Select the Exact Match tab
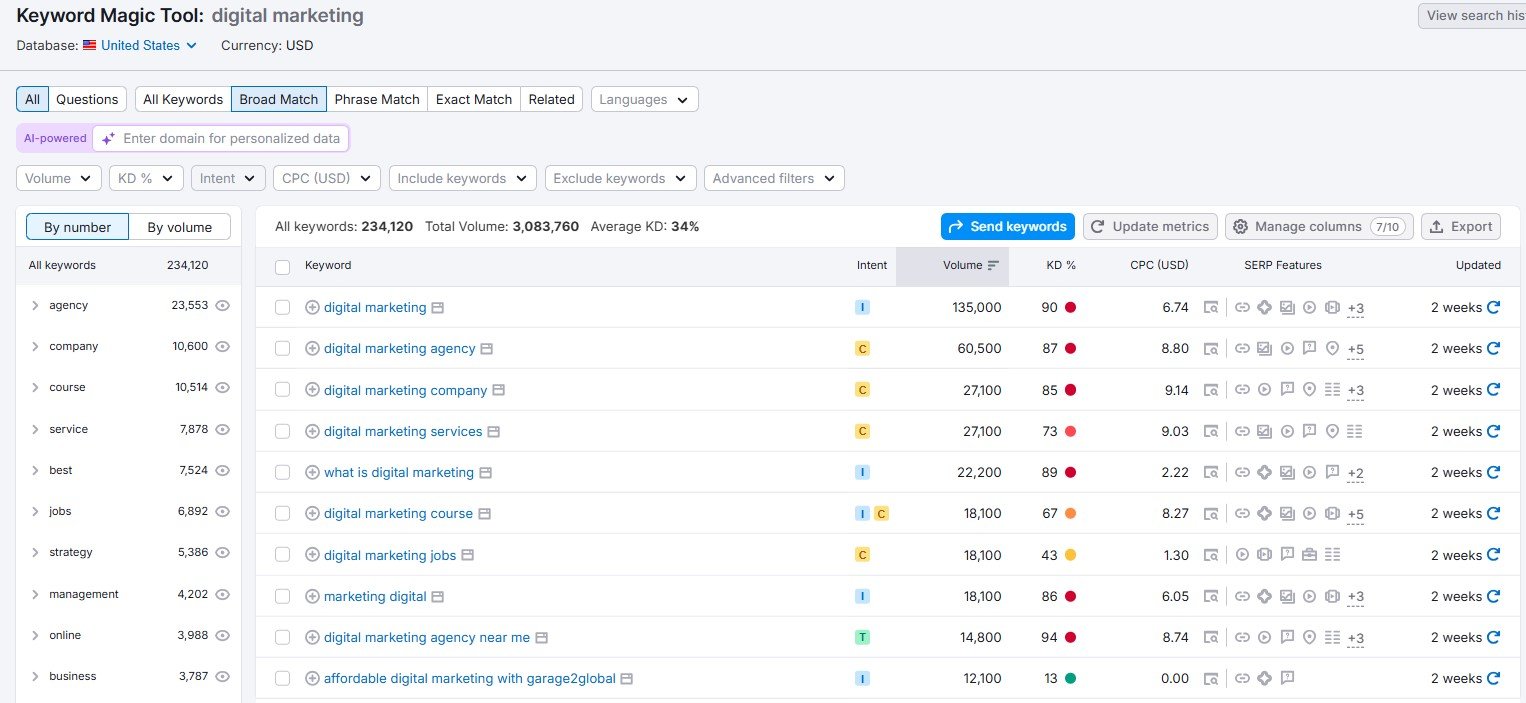The image size is (1526, 703). coord(473,99)
